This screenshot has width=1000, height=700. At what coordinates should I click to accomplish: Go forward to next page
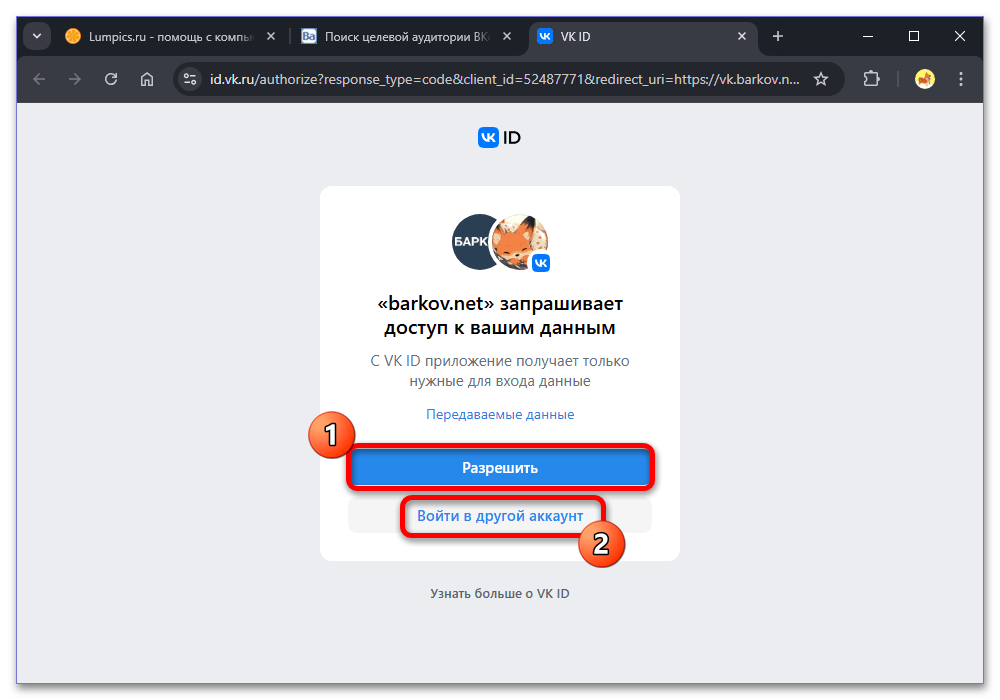75,79
